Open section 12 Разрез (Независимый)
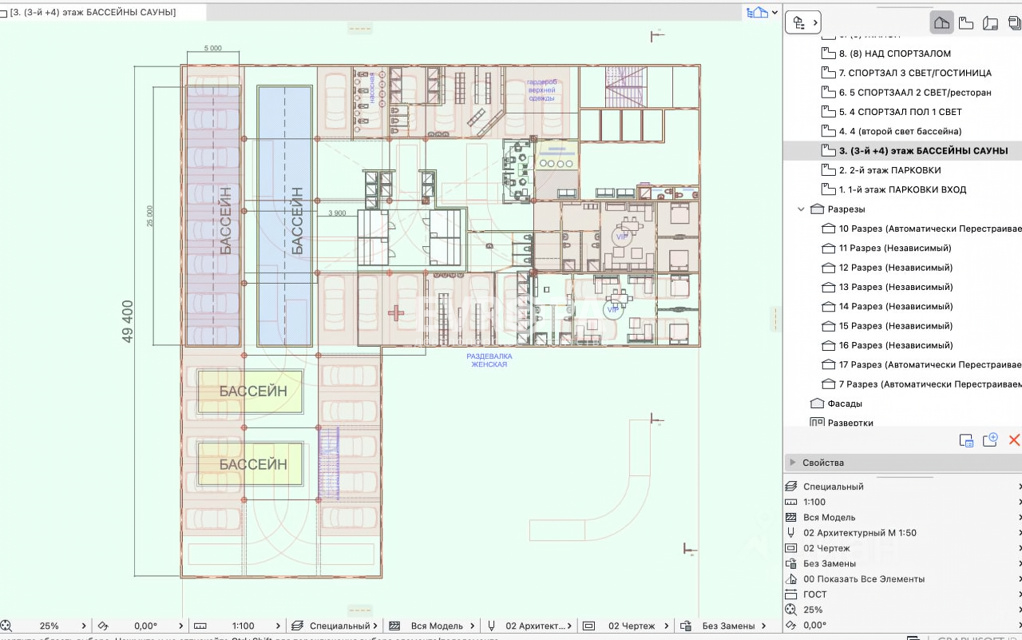 click(894, 267)
